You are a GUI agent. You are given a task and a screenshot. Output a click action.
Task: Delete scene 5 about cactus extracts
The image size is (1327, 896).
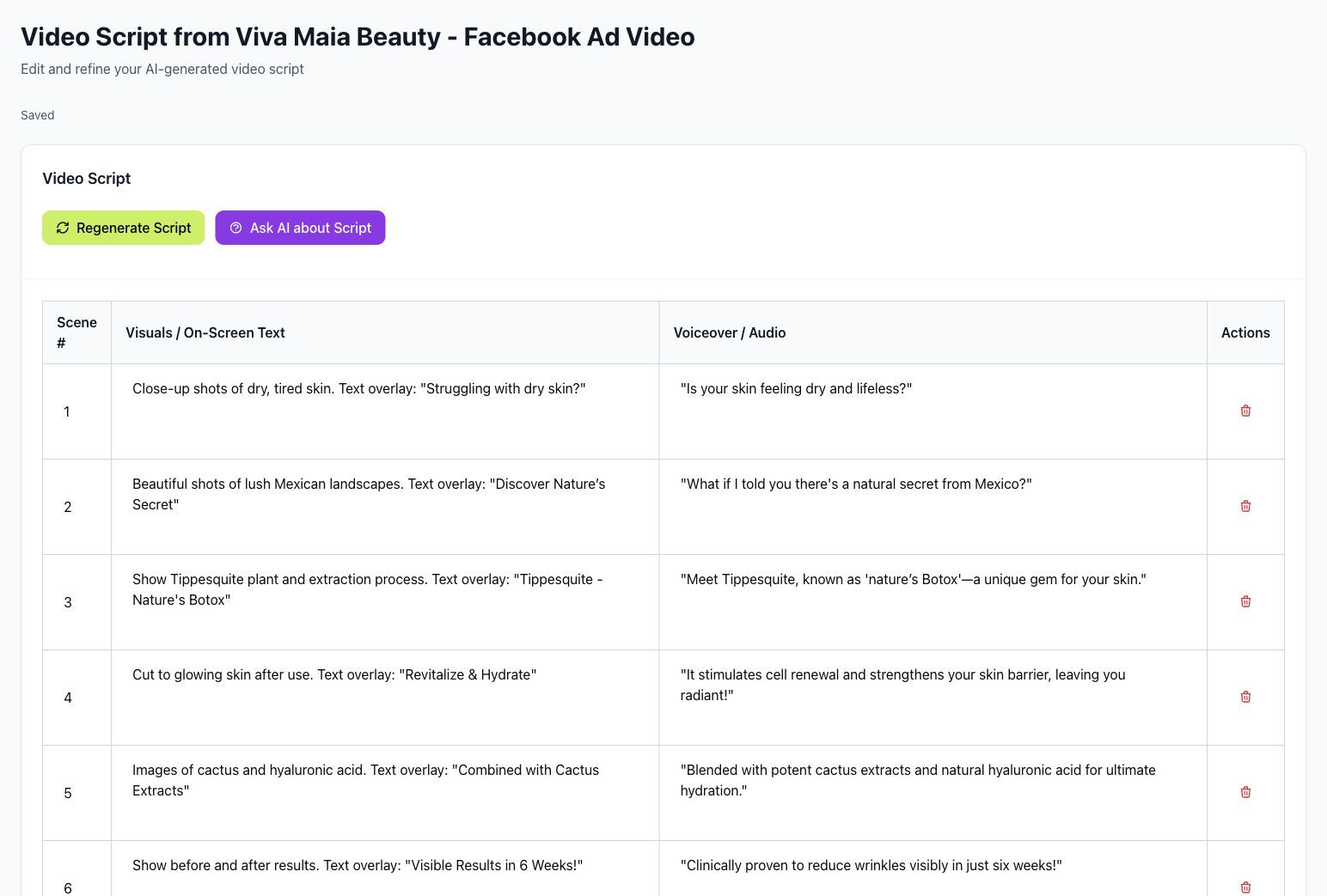click(1245, 792)
